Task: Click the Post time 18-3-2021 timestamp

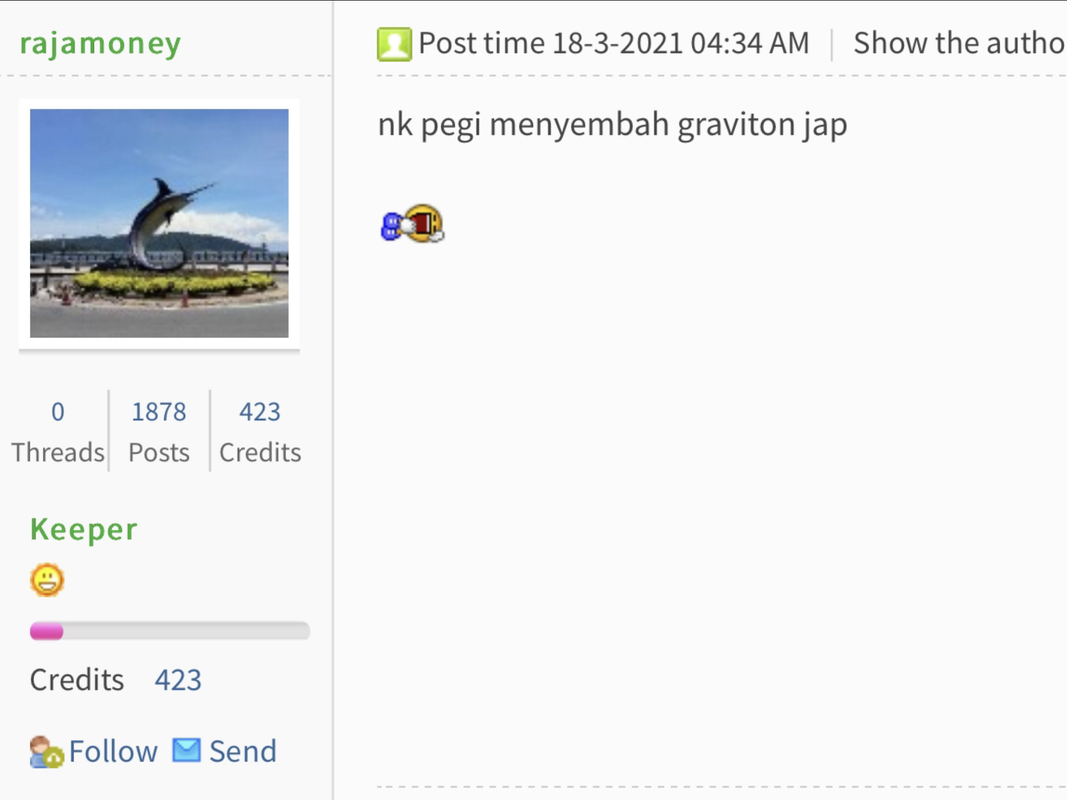Action: [x=613, y=43]
